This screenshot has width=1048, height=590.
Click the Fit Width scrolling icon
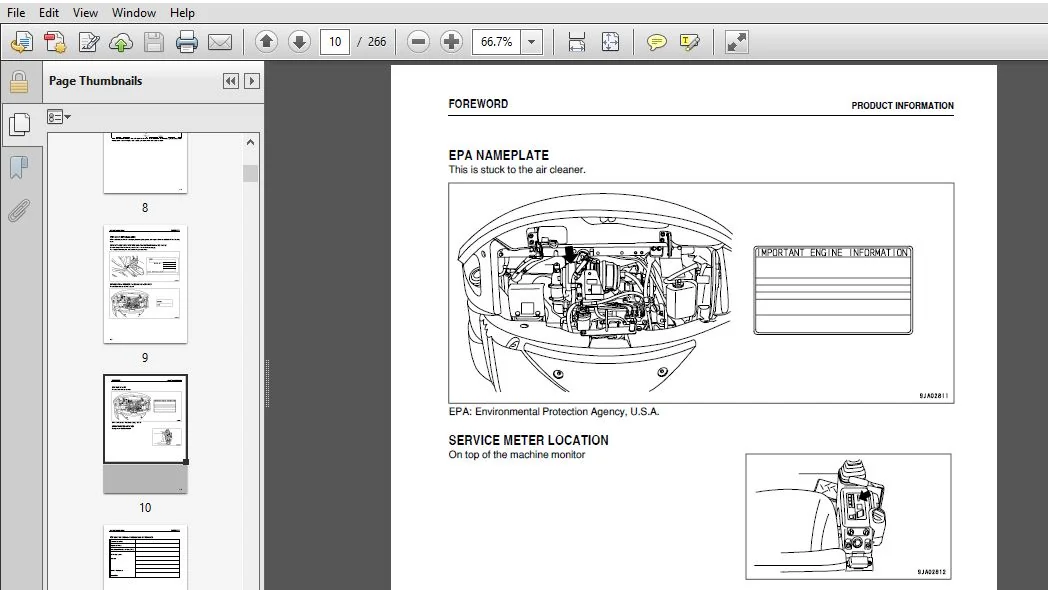click(576, 42)
